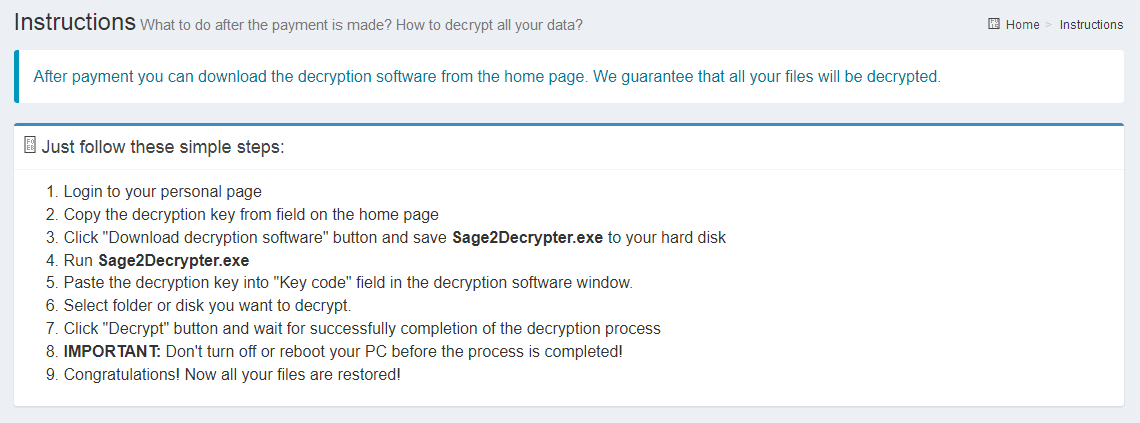The height and width of the screenshot is (423, 1140).
Task: Click the breadcrumb separator between Home and Instructions
Action: (1050, 24)
